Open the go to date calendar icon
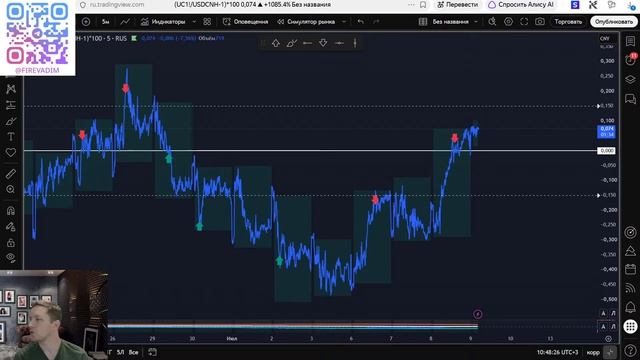Image resolution: width=640 pixels, height=360 pixels. coord(152,352)
